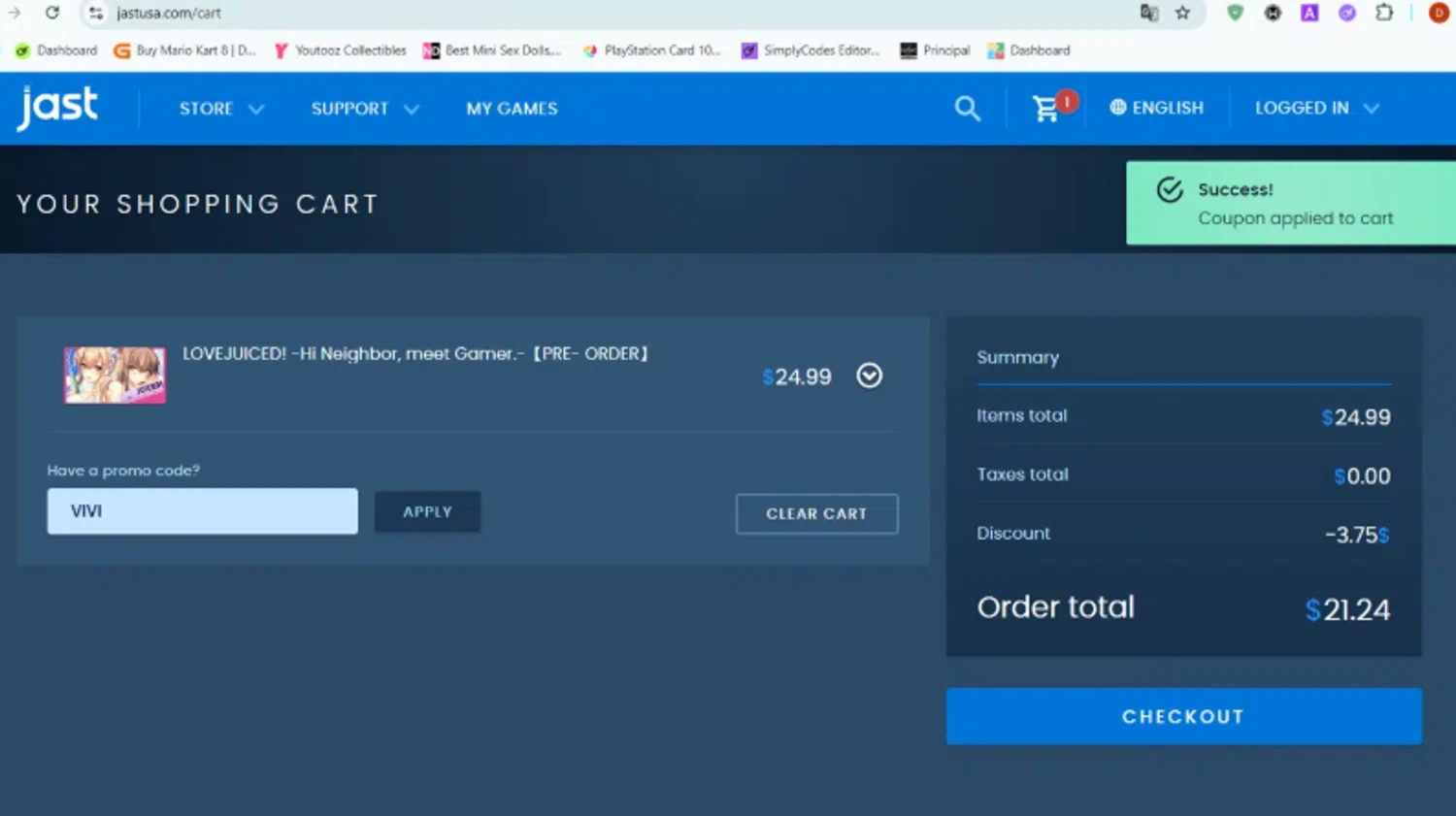Image resolution: width=1456 pixels, height=816 pixels.
Task: Expand the STORE dropdown menu
Action: pyautogui.click(x=221, y=109)
